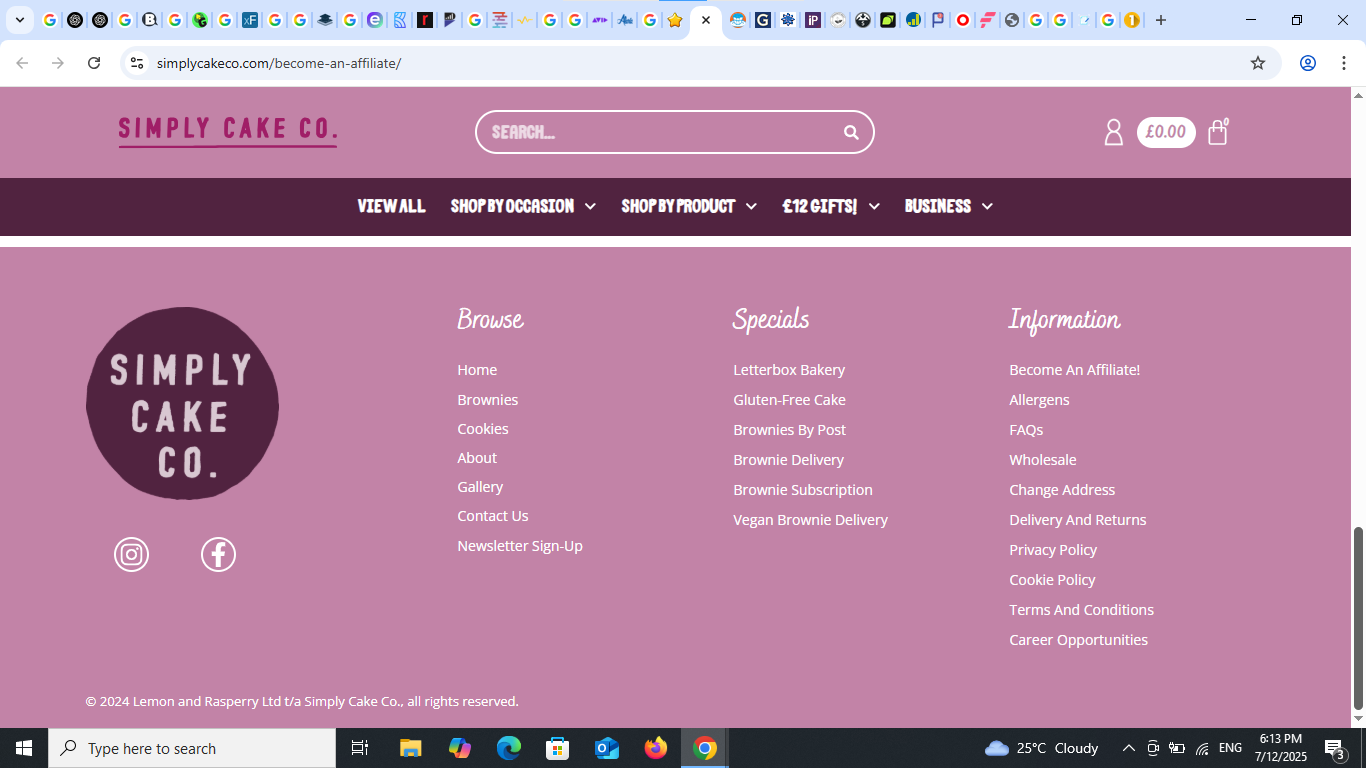Viewport: 1366px width, 768px height.
Task: Open Career Opportunities link
Action: 1079,640
